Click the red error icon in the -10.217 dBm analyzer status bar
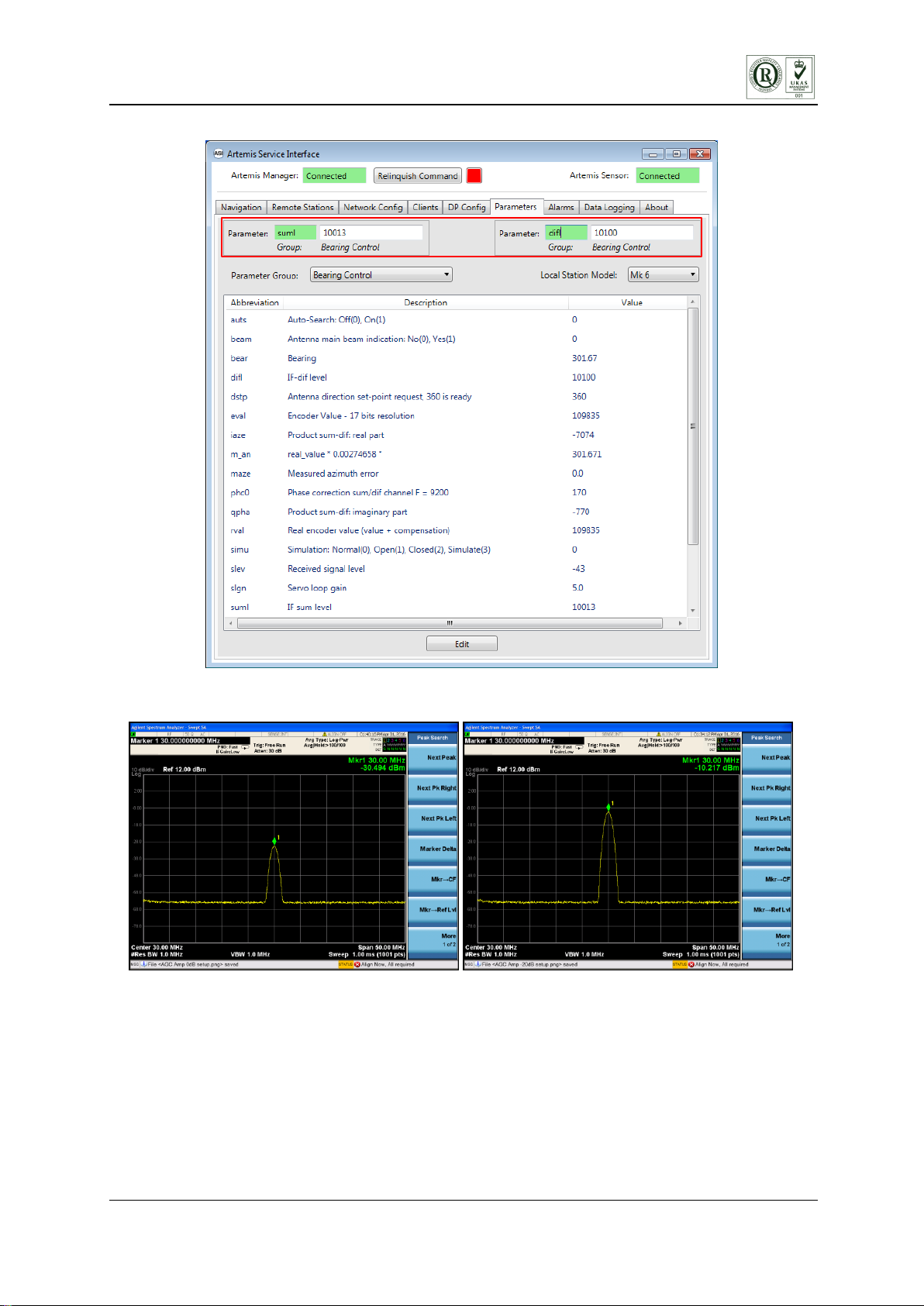Image resolution: width=924 pixels, height=1306 pixels. 691,965
